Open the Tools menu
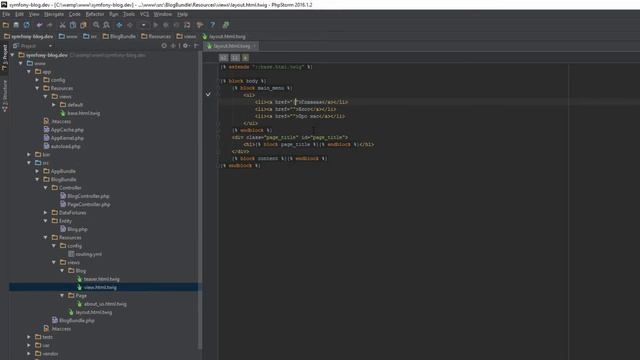Screen dimensions: 640x360 tap(129, 14)
